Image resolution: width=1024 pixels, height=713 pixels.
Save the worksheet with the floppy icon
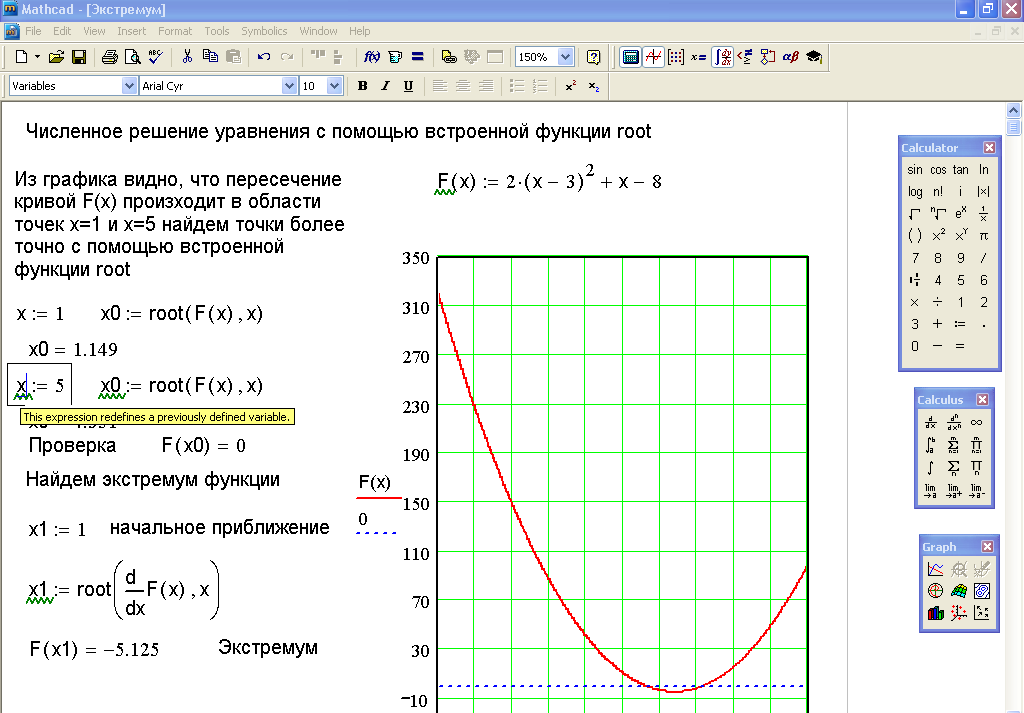coord(79,57)
